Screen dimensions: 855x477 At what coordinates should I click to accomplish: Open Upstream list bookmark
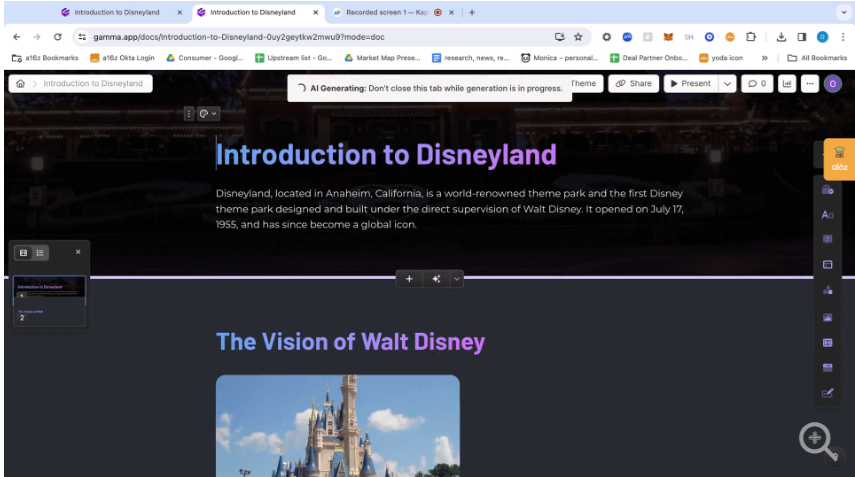293,58
